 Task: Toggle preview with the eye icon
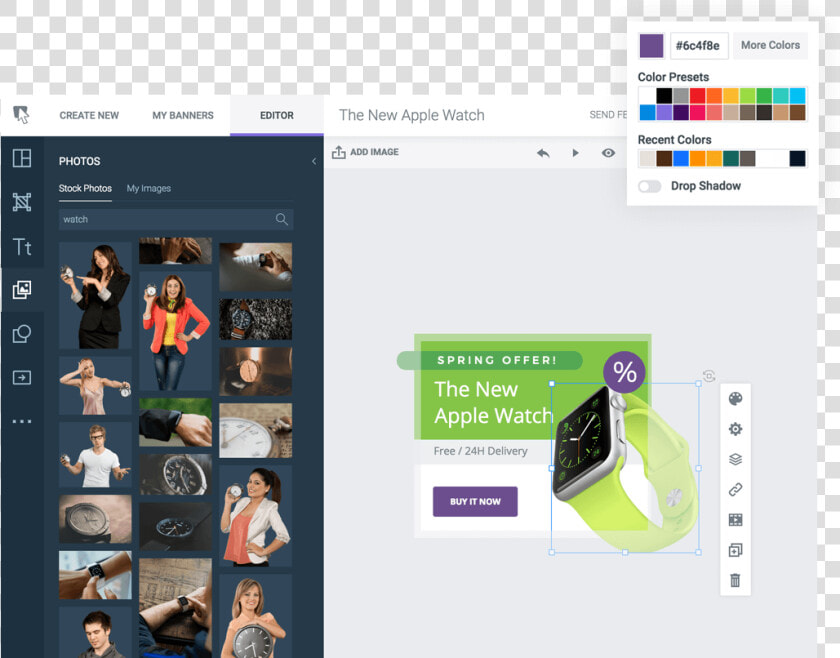pyautogui.click(x=608, y=153)
